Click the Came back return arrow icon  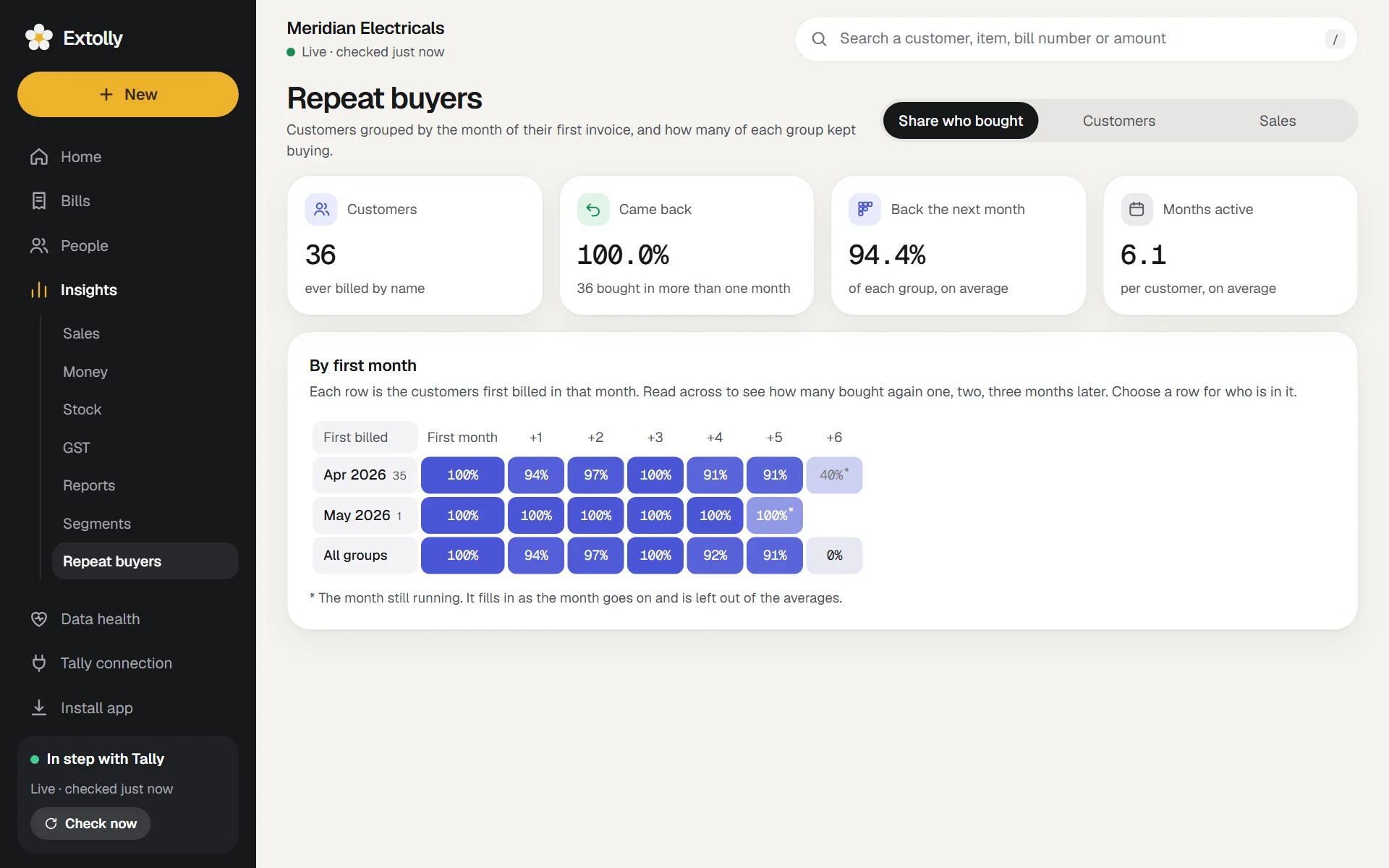point(593,210)
